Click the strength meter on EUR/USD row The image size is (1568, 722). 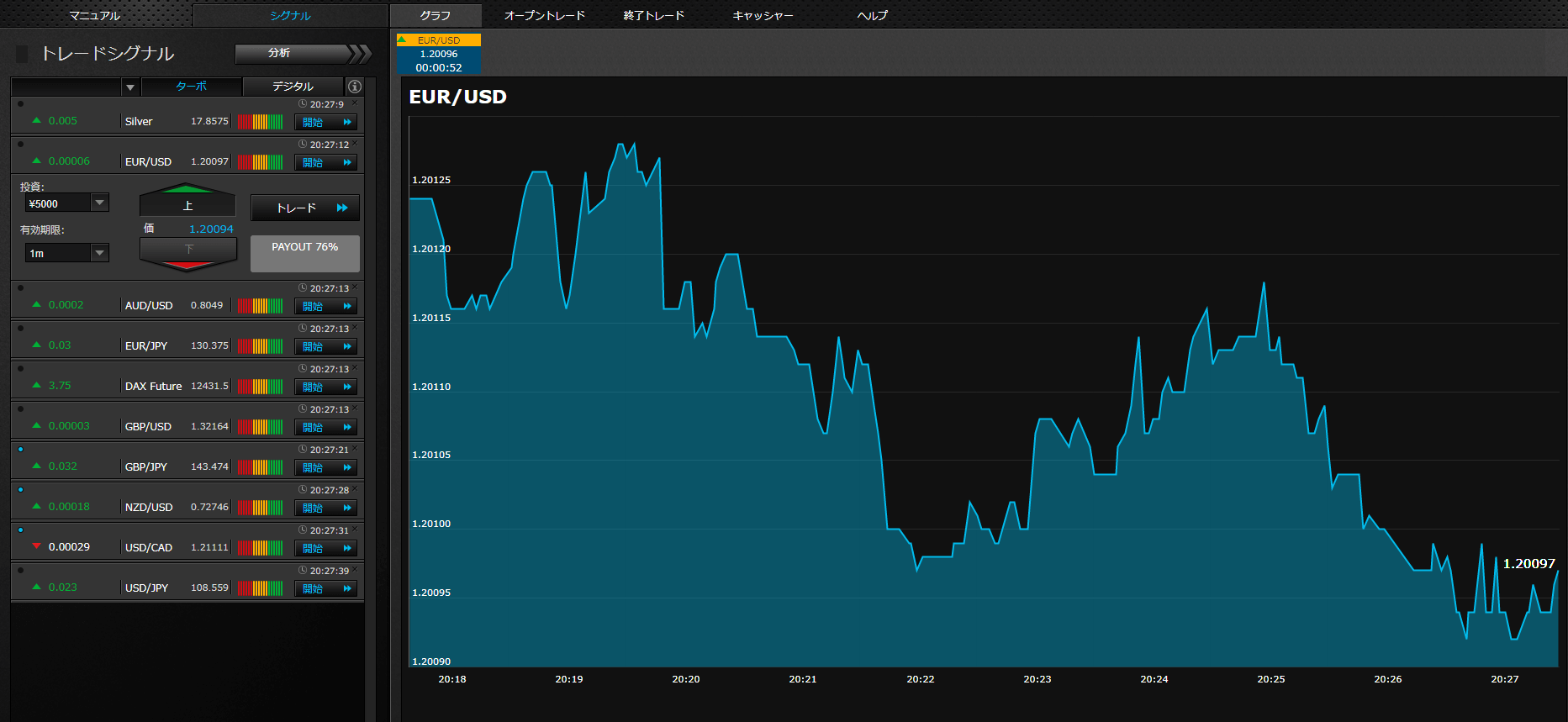[x=260, y=162]
